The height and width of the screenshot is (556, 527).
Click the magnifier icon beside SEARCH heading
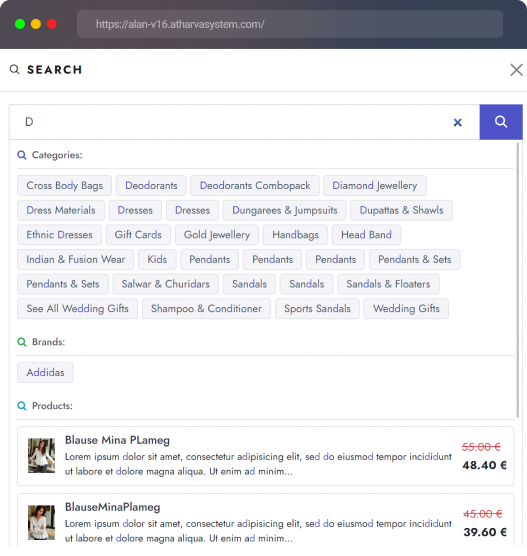14,69
